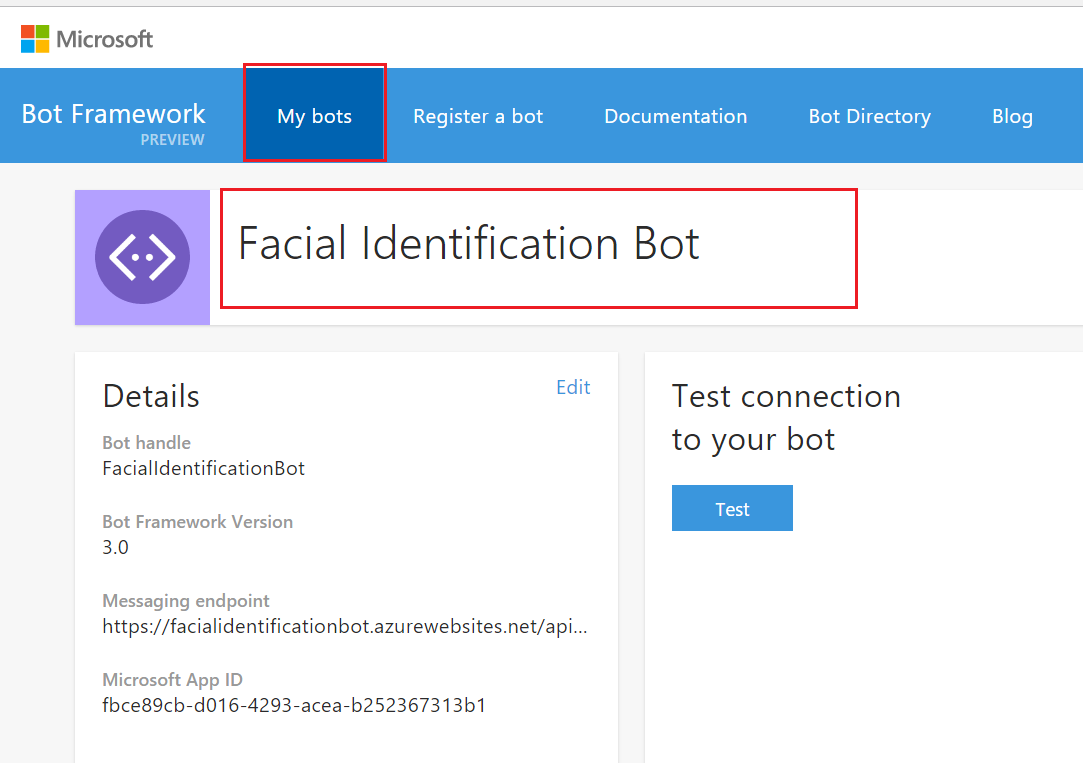Select the App ID fbce89cb value
This screenshot has width=1083, height=763.
coord(294,705)
